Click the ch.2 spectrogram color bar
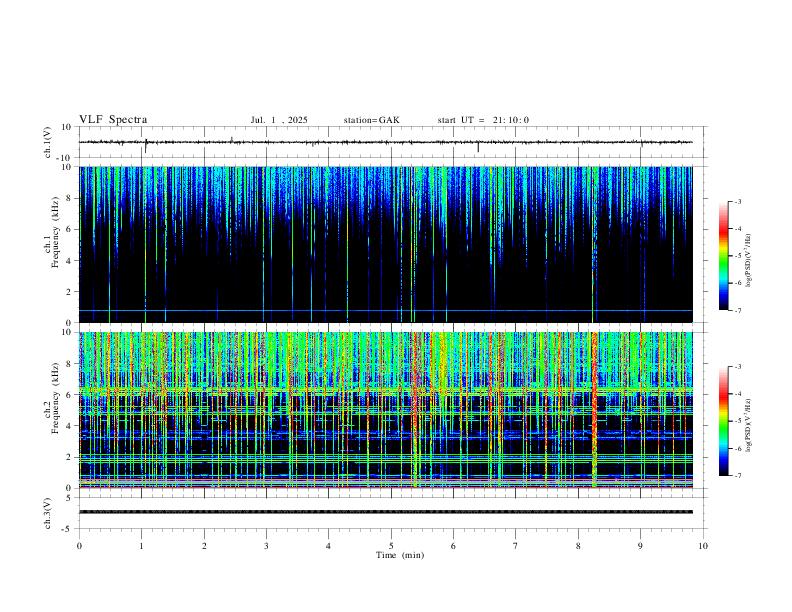The height and width of the screenshot is (612, 792). click(723, 421)
